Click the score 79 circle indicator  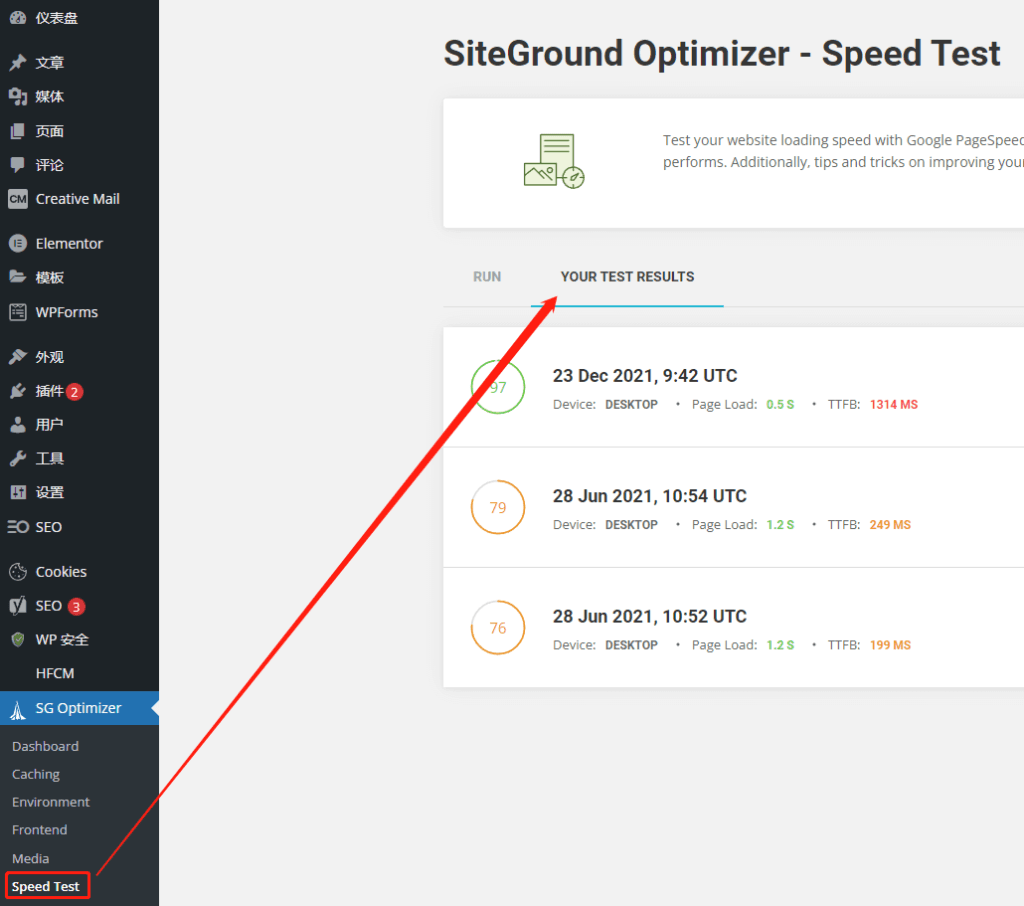coord(498,508)
